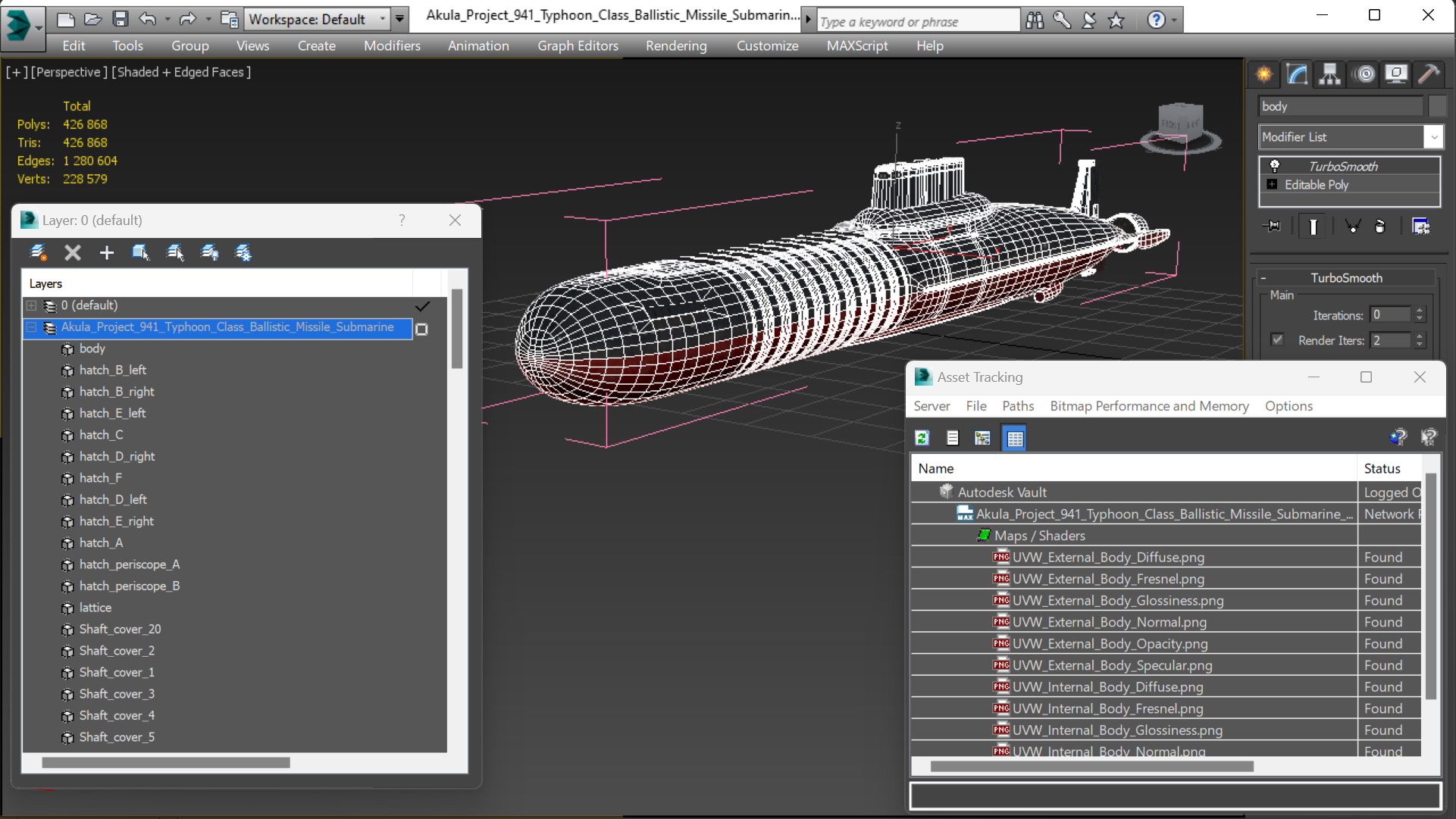
Task: Click the Iterations spinner arrows
Action: pos(1420,314)
